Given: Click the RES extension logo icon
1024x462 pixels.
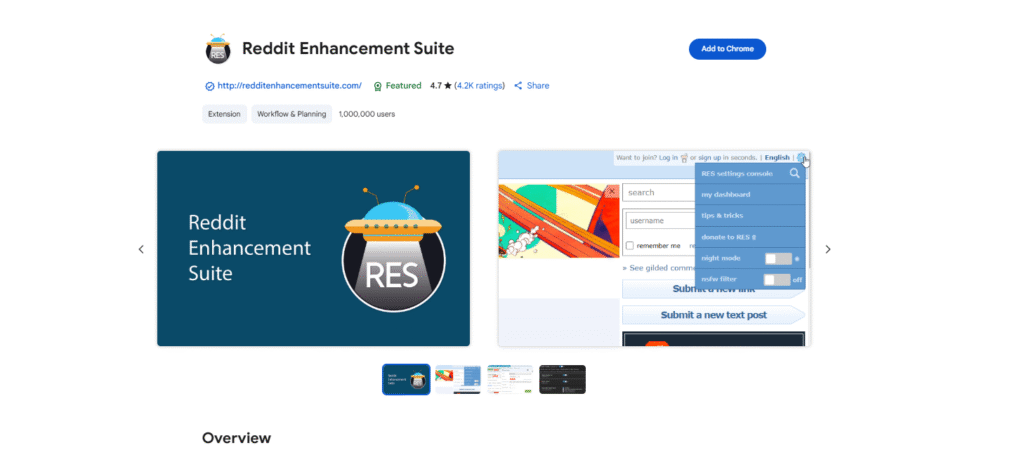Looking at the screenshot, I should [218, 49].
